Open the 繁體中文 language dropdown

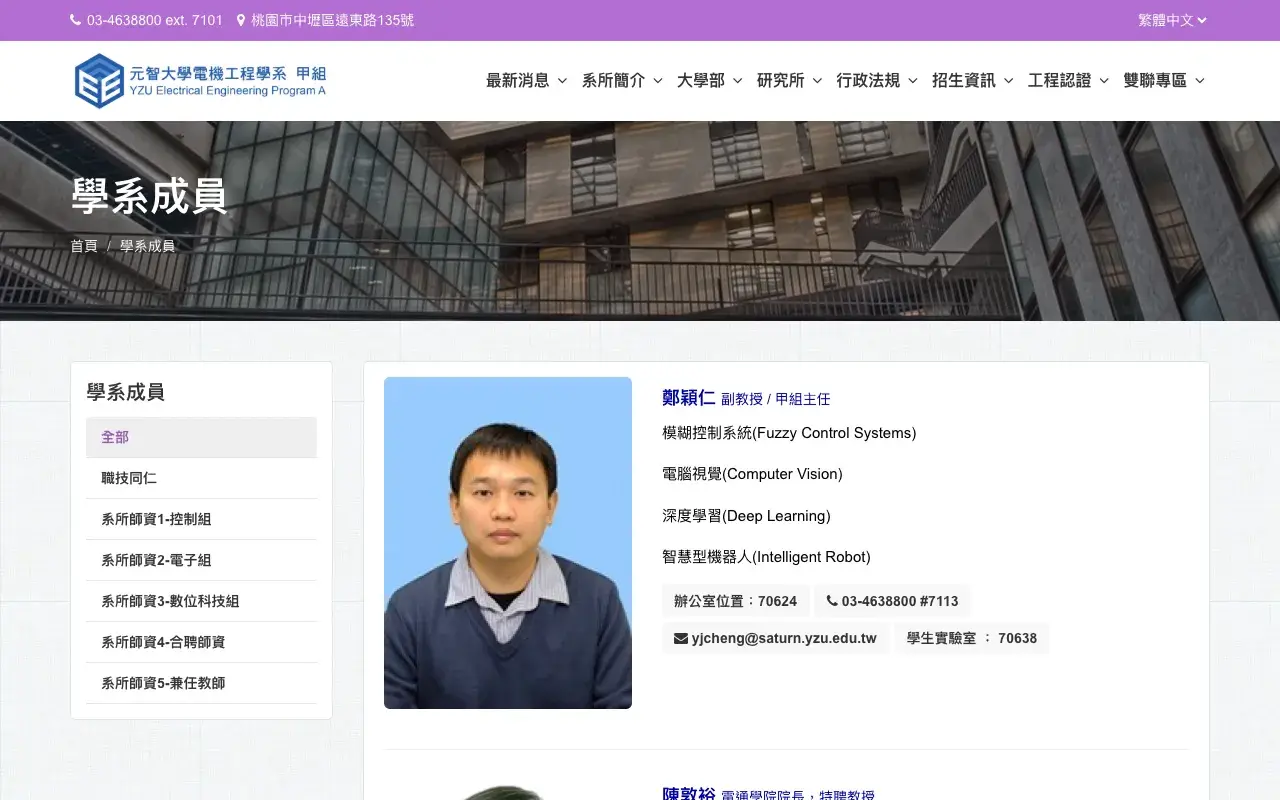point(1172,20)
